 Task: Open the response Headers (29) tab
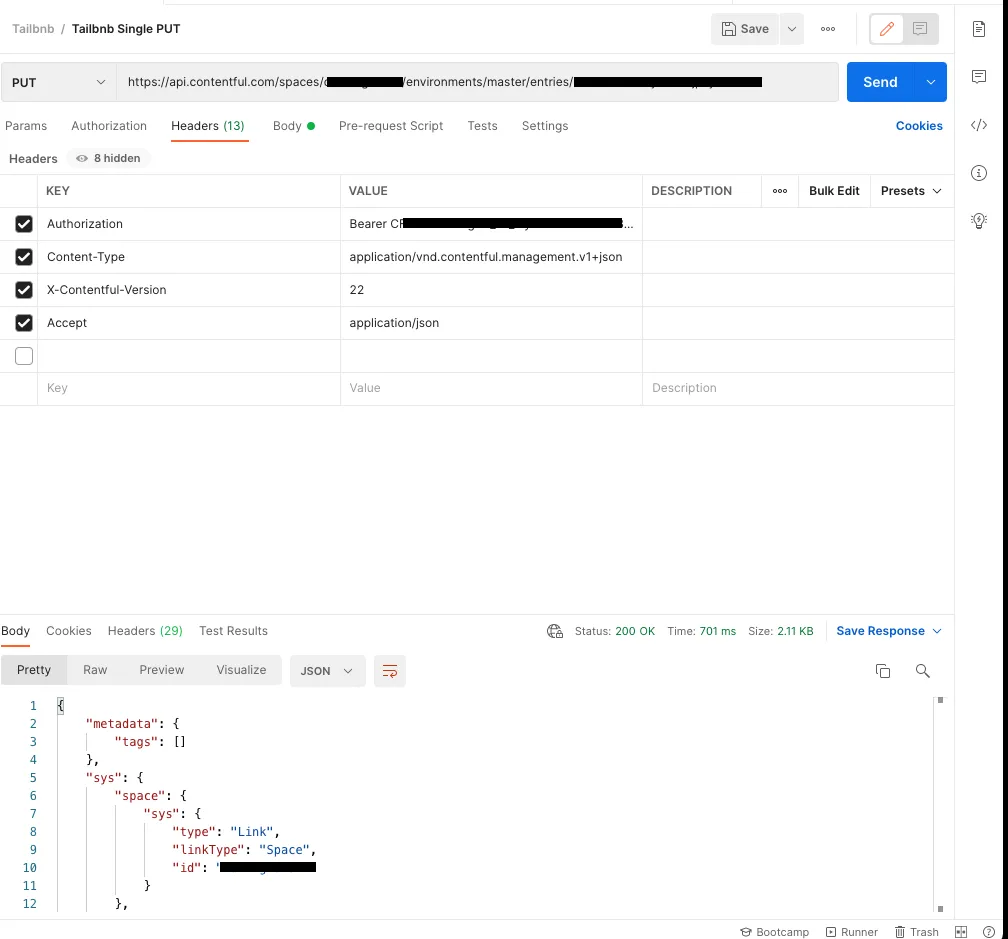click(x=145, y=631)
